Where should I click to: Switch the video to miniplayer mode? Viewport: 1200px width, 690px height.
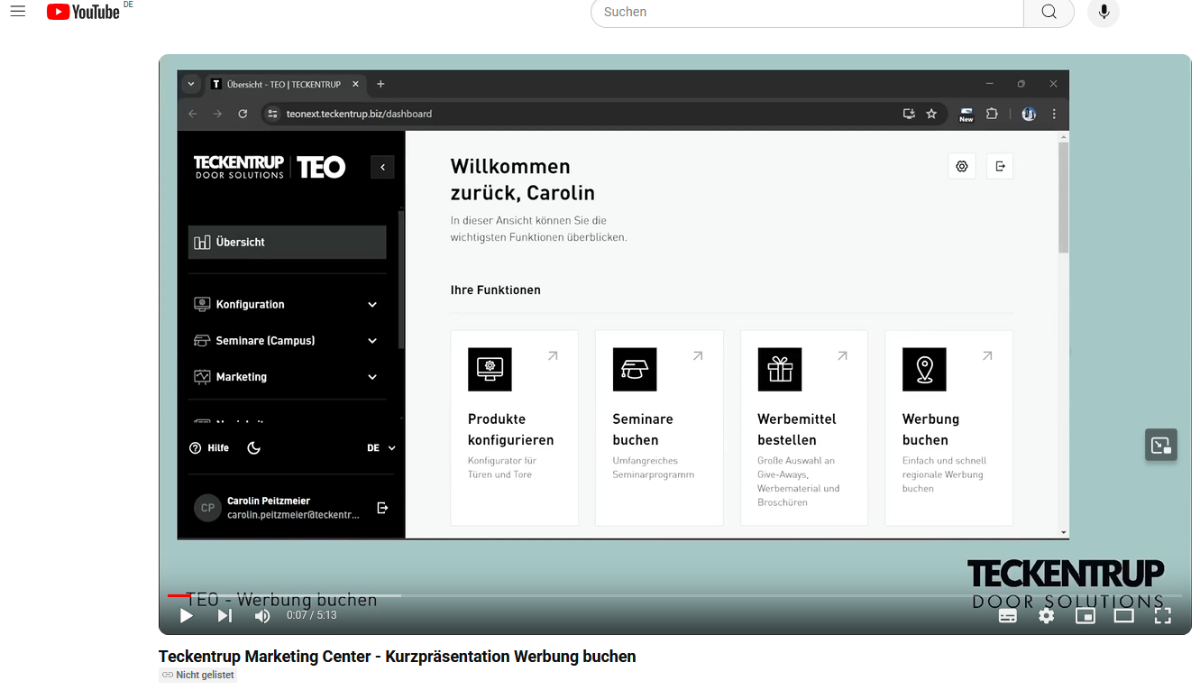[1085, 616]
